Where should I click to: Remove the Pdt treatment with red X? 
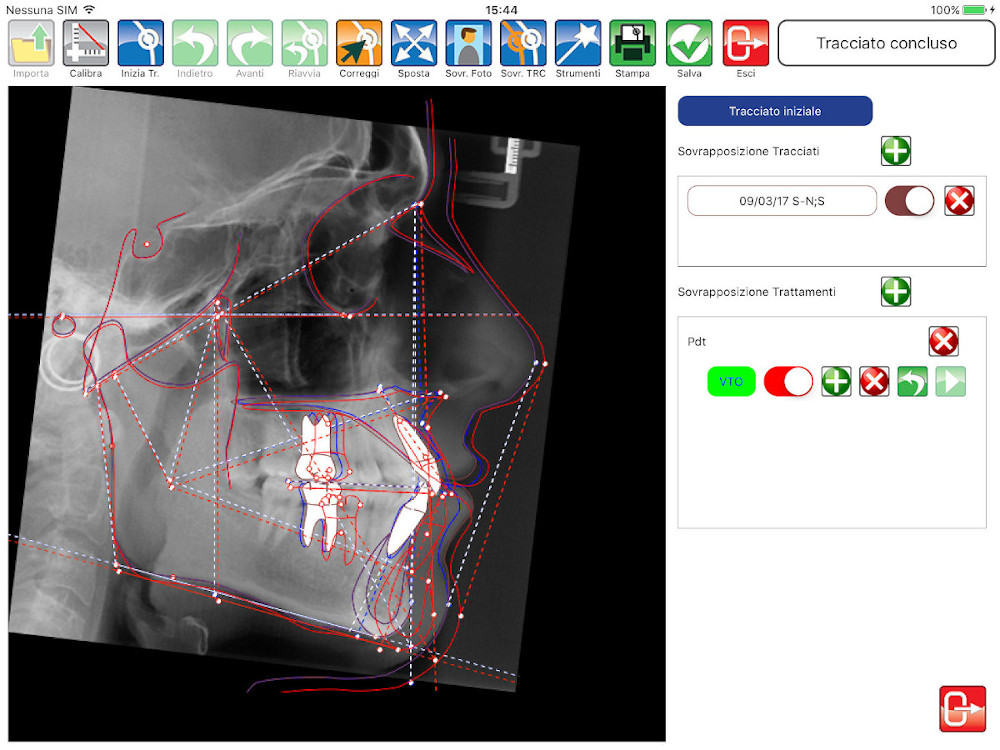click(x=943, y=341)
